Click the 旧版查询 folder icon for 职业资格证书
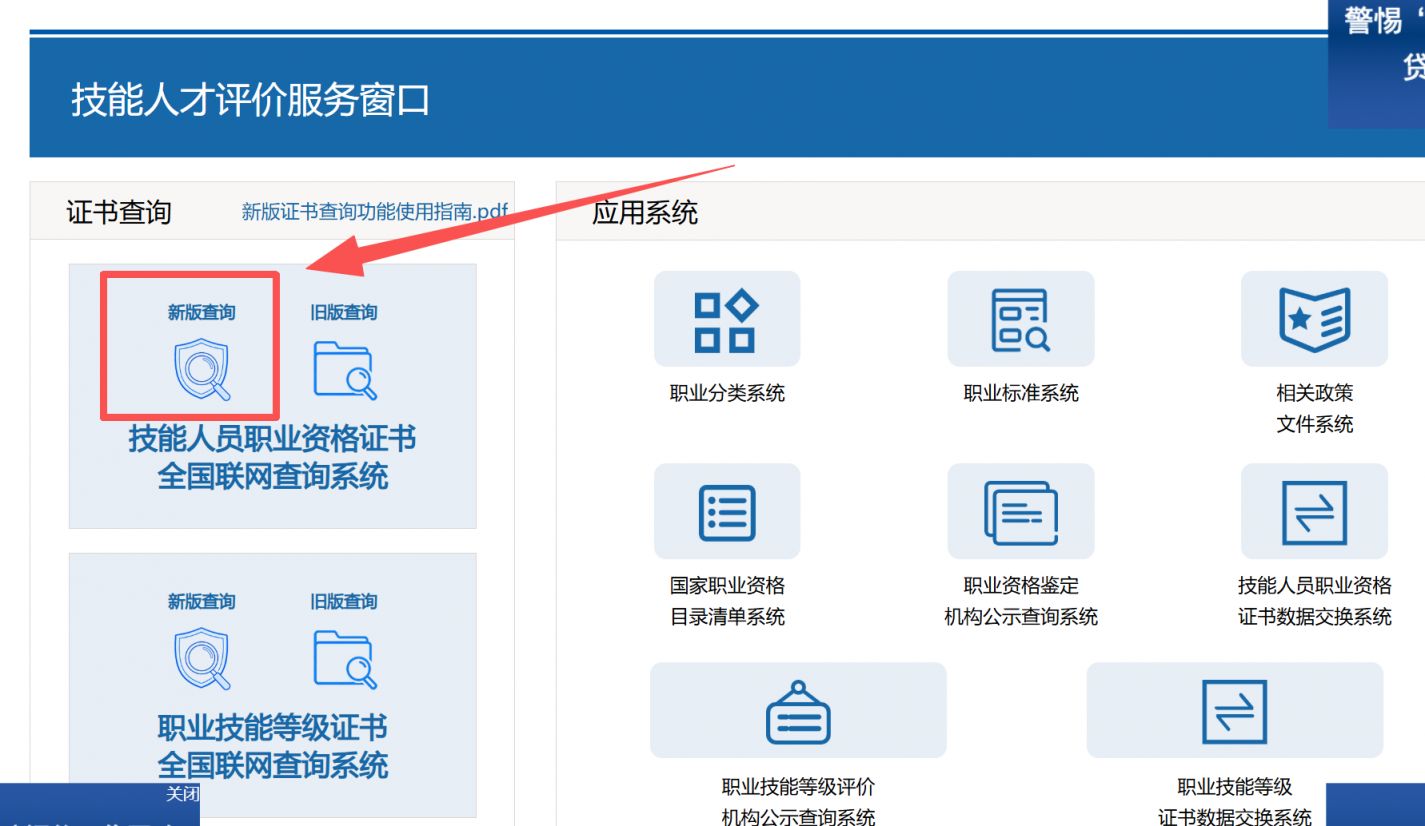Viewport: 1425px width, 826px height. click(344, 369)
